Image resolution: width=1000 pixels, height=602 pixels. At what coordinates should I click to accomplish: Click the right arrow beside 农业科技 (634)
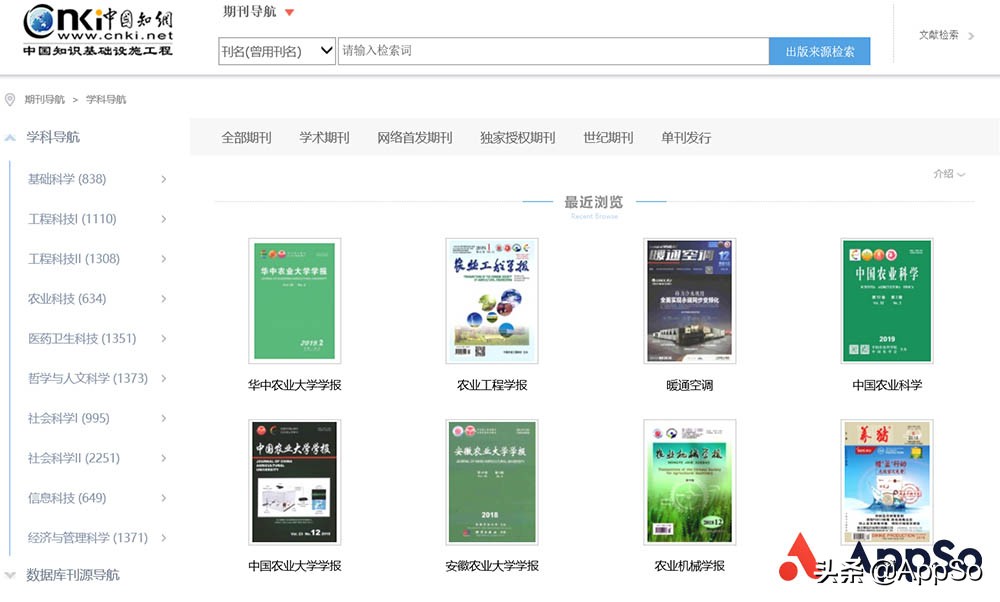[x=163, y=299]
